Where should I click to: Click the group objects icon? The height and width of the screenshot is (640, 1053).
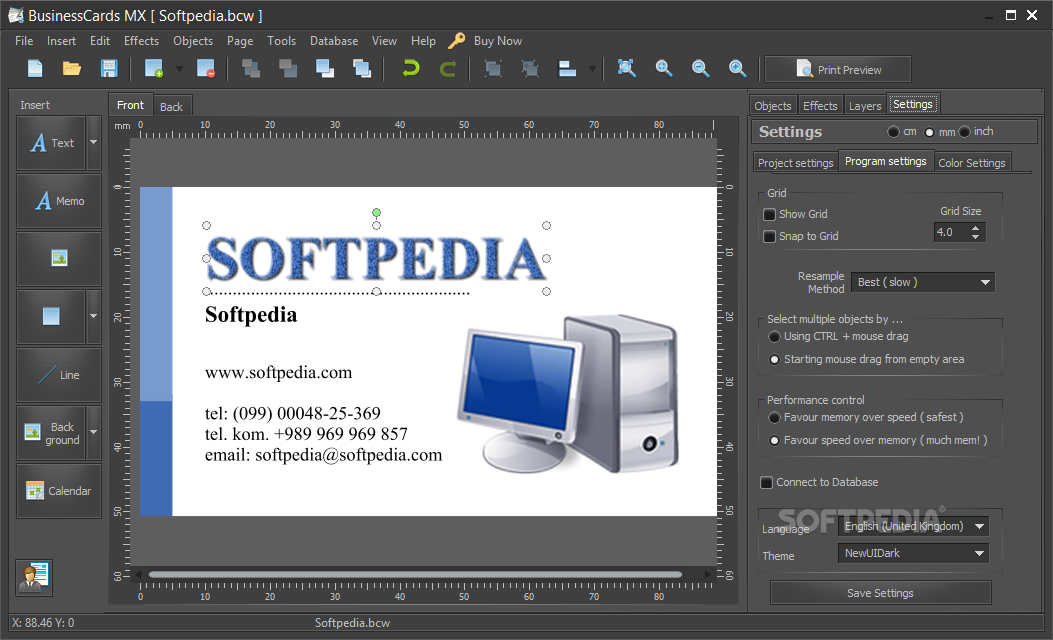(494, 68)
